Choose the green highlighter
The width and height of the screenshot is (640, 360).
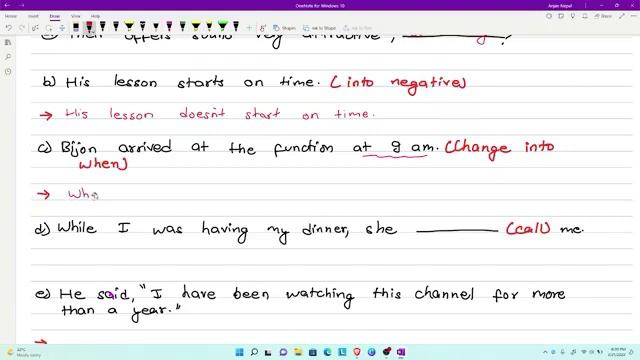[x=222, y=27]
